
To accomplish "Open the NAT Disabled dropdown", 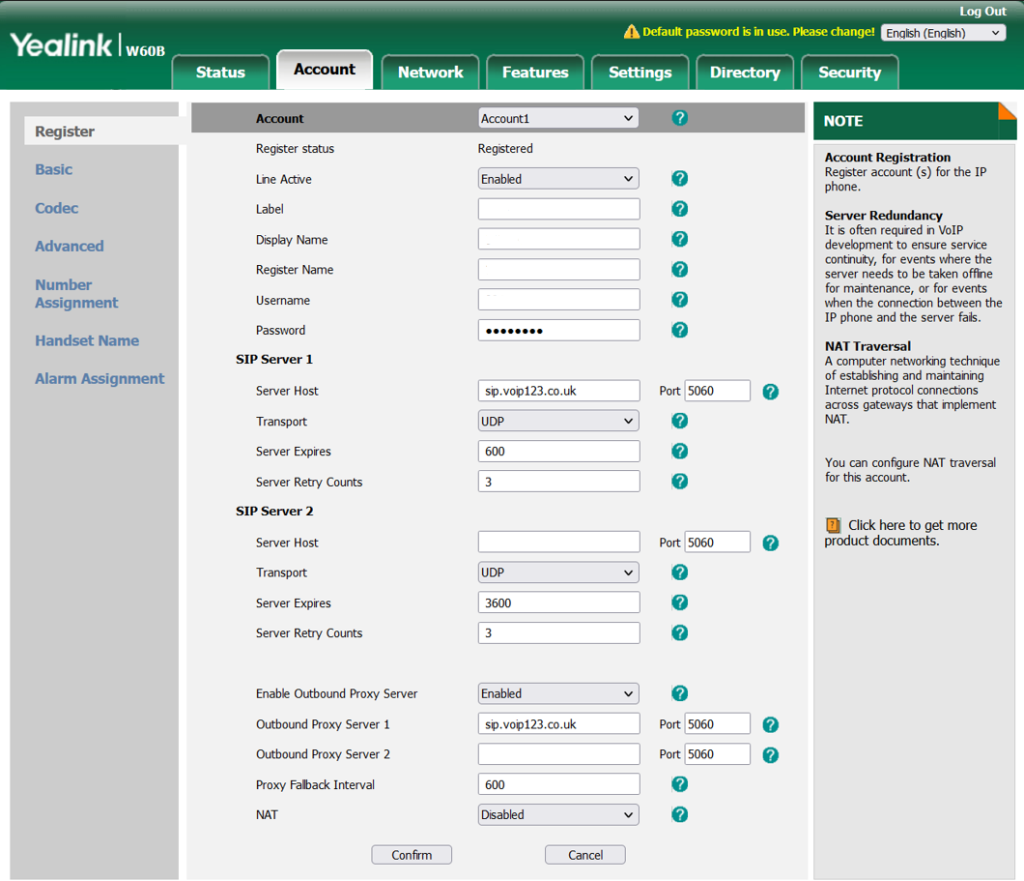I will 558,815.
